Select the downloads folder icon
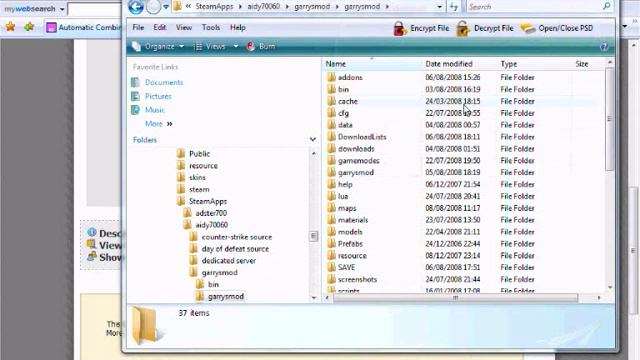The width and height of the screenshot is (640, 360). point(331,149)
